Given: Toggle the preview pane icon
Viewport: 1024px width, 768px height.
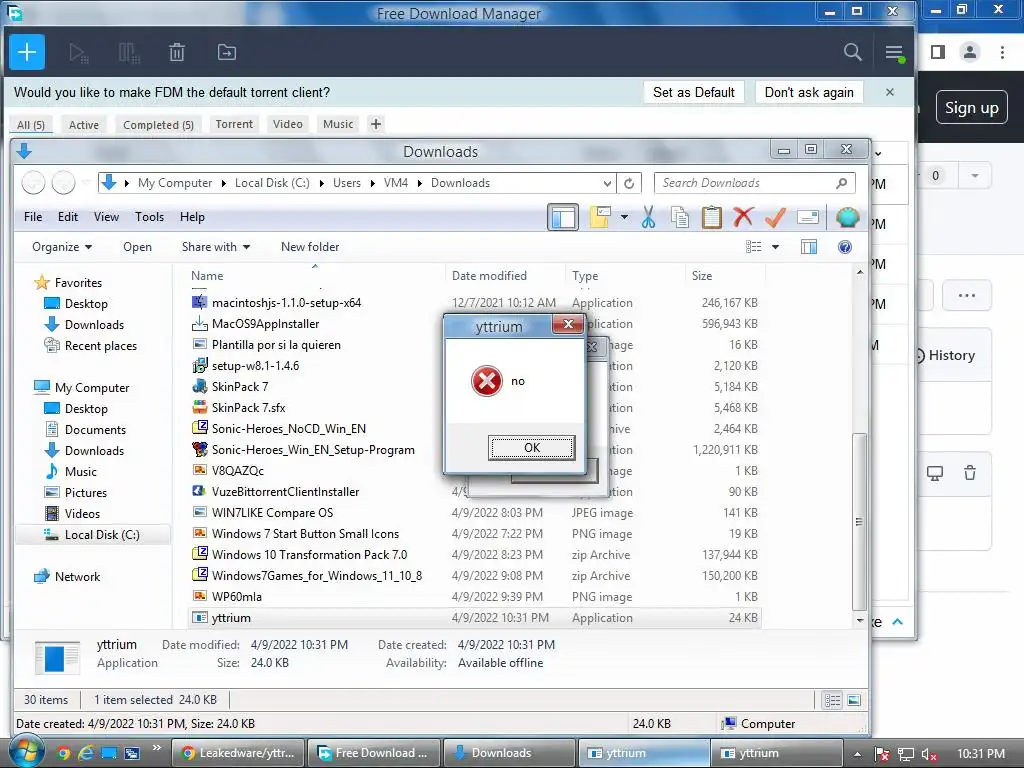Looking at the screenshot, I should [x=808, y=247].
